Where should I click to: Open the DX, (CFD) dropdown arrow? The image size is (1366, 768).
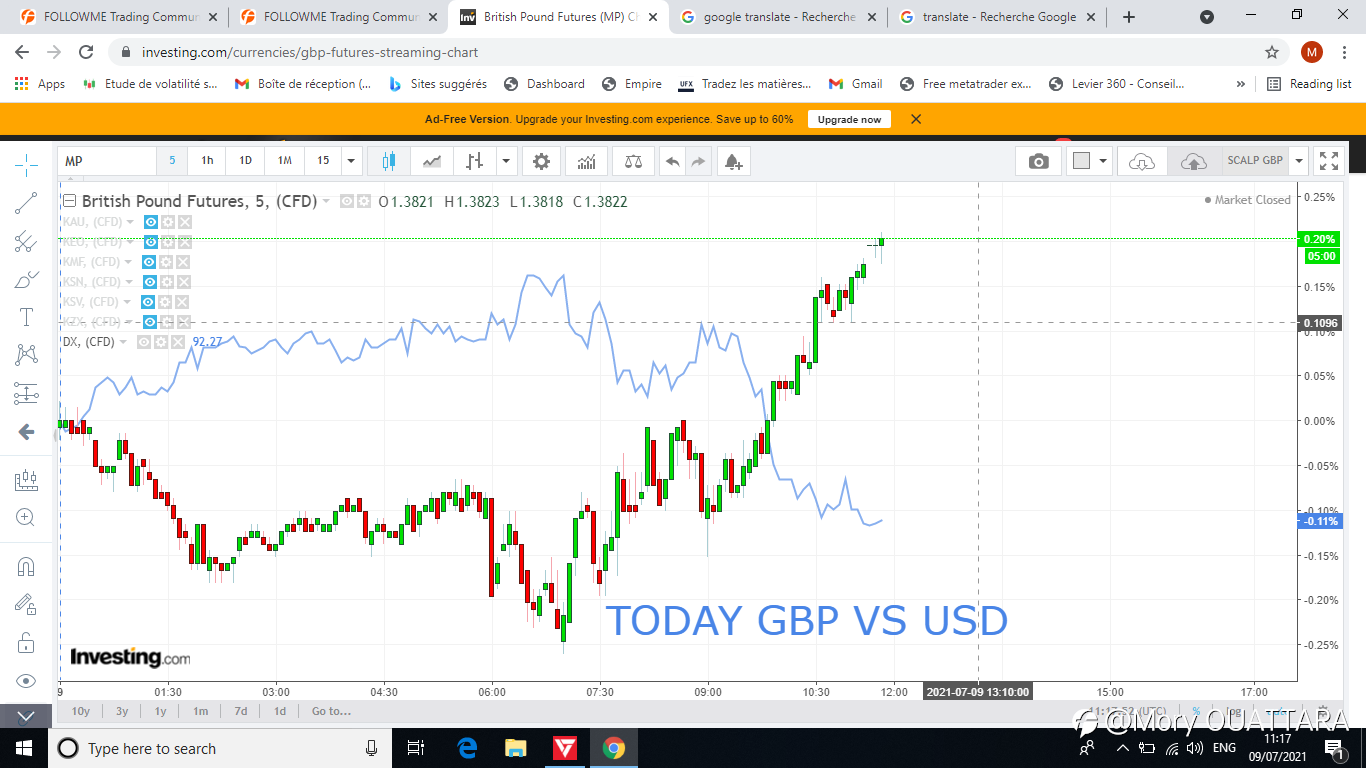click(x=124, y=342)
